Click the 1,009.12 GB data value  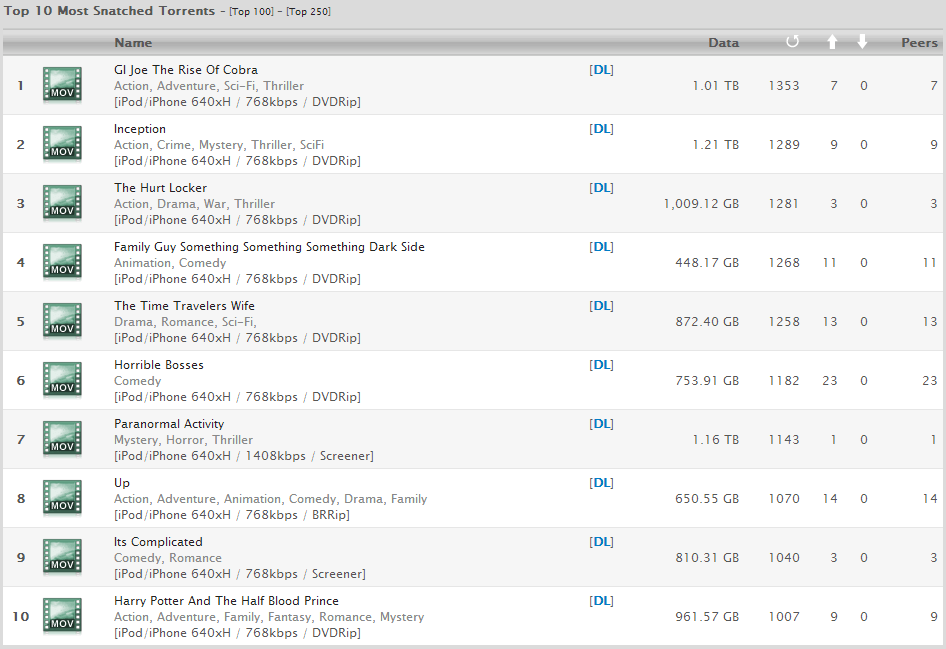coord(701,204)
